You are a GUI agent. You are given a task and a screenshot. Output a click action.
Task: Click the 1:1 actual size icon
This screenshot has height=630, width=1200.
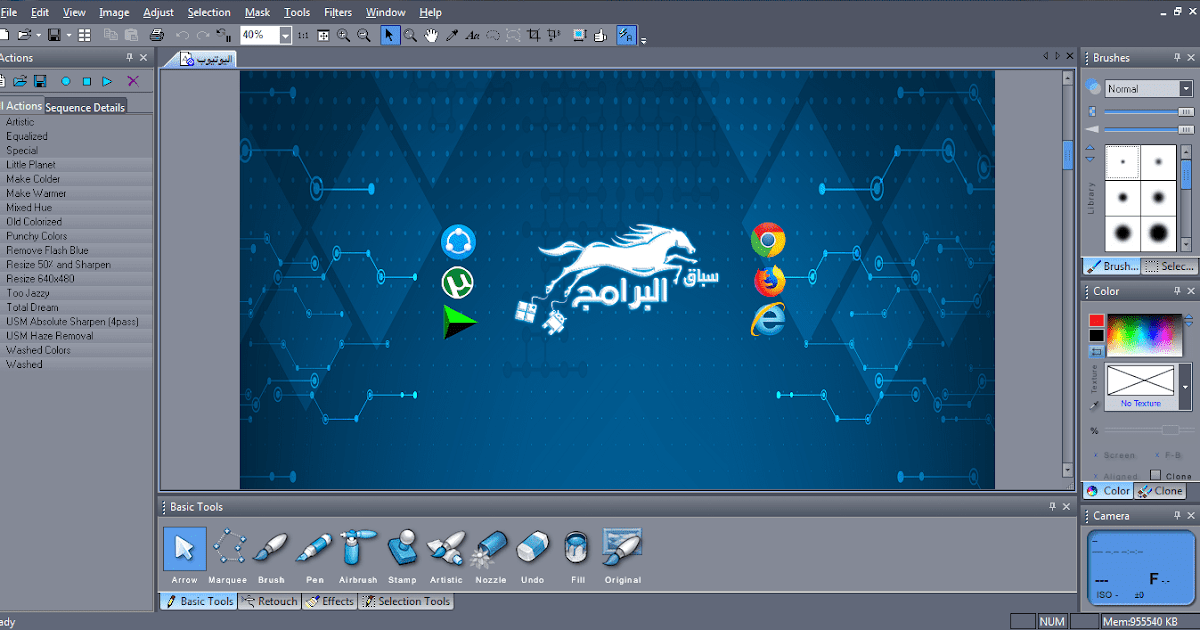303,35
